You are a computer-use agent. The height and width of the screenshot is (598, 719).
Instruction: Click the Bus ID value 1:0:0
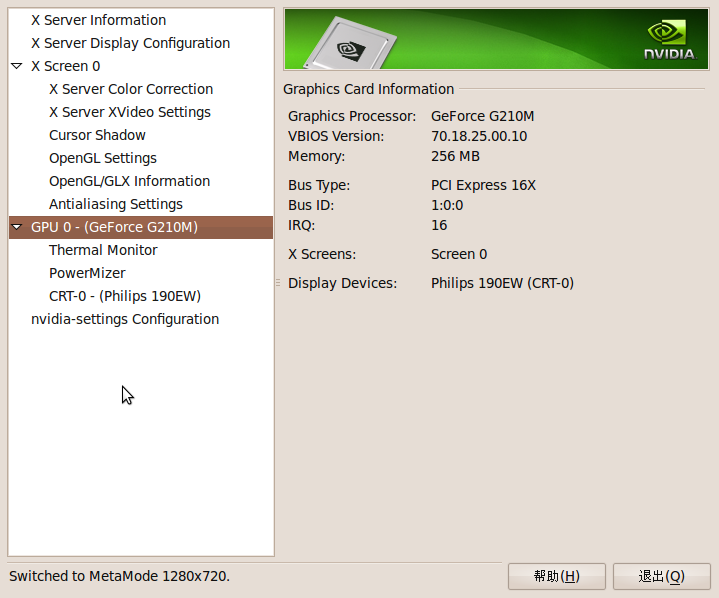point(447,205)
